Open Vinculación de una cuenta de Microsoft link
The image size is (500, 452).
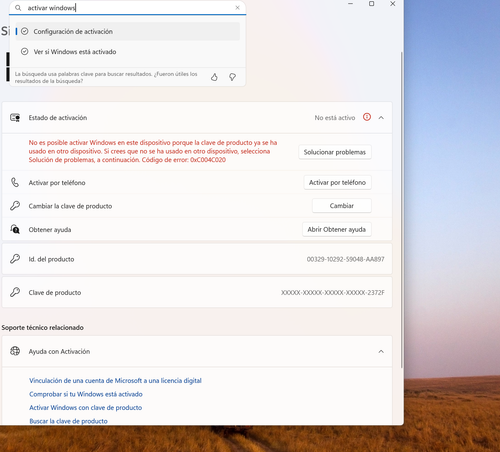pyautogui.click(x=115, y=380)
